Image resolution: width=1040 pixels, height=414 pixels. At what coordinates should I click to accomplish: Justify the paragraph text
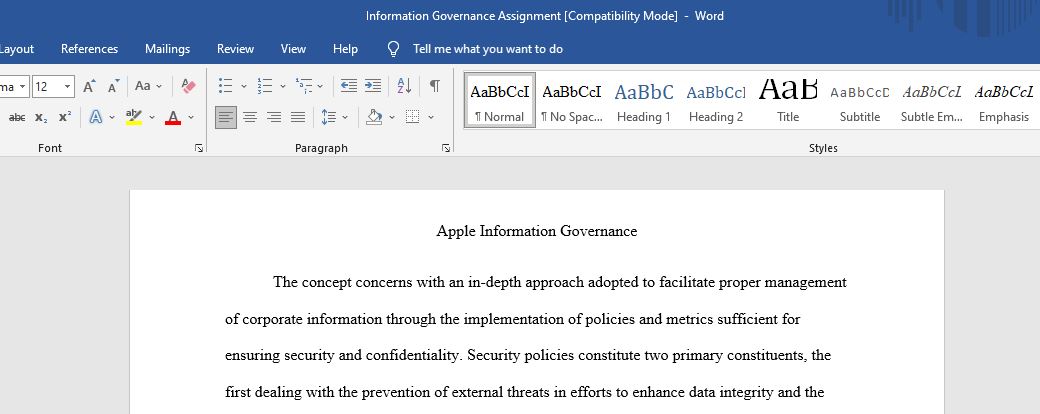298,117
